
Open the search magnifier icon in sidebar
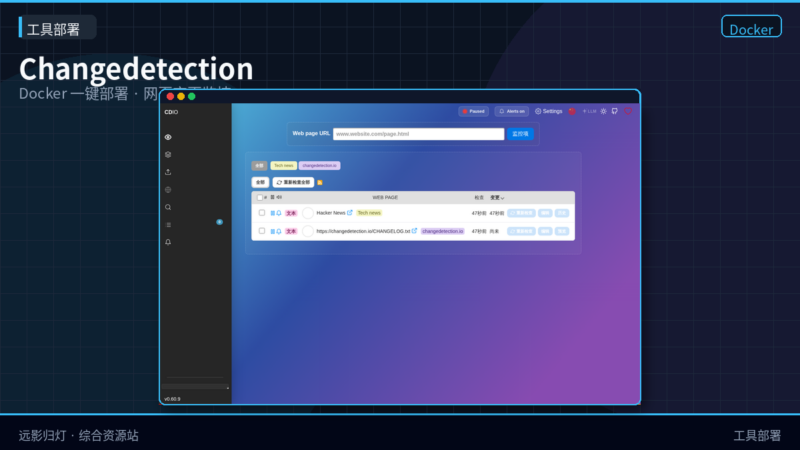168,207
